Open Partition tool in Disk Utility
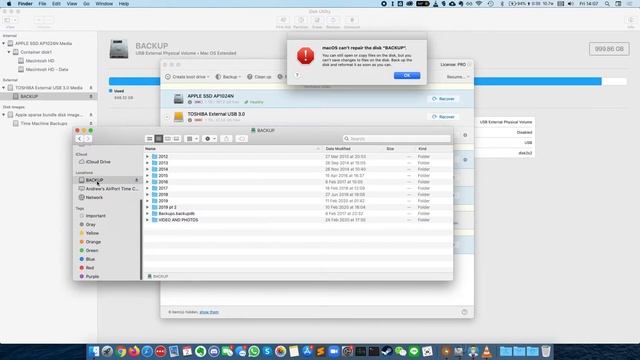640x360 pixels. (301, 22)
